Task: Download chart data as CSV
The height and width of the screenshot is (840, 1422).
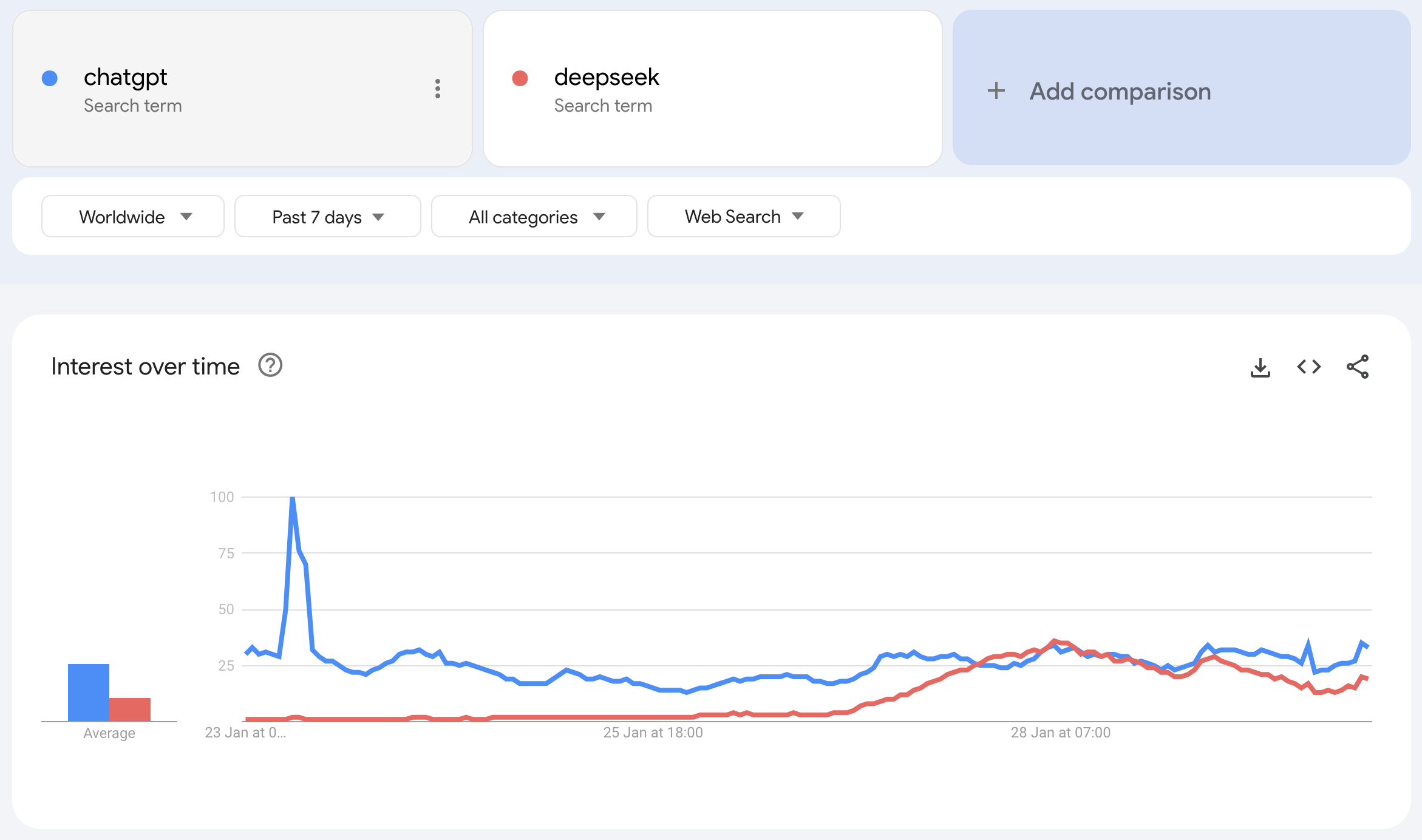Action: click(1260, 367)
